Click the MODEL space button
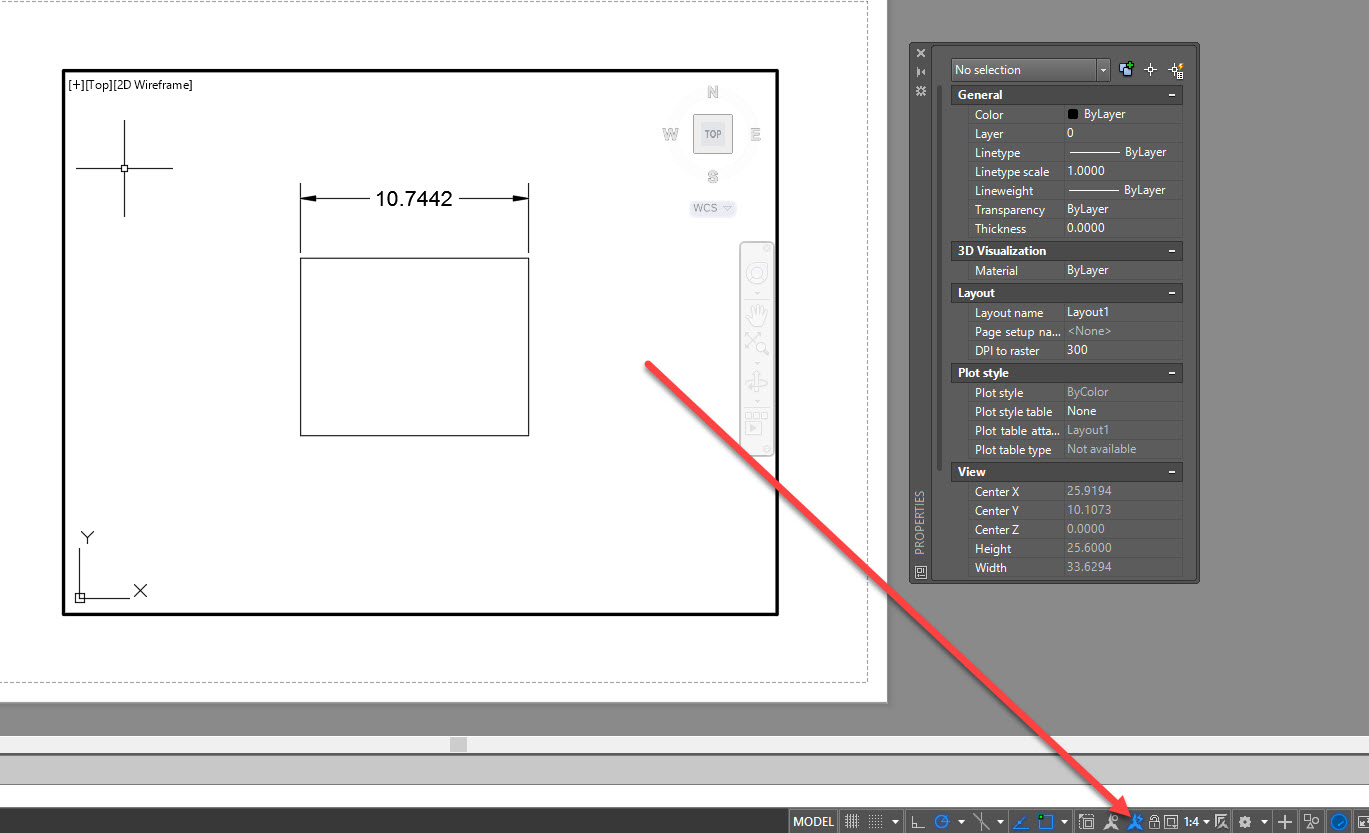Image resolution: width=1369 pixels, height=833 pixels. click(814, 821)
